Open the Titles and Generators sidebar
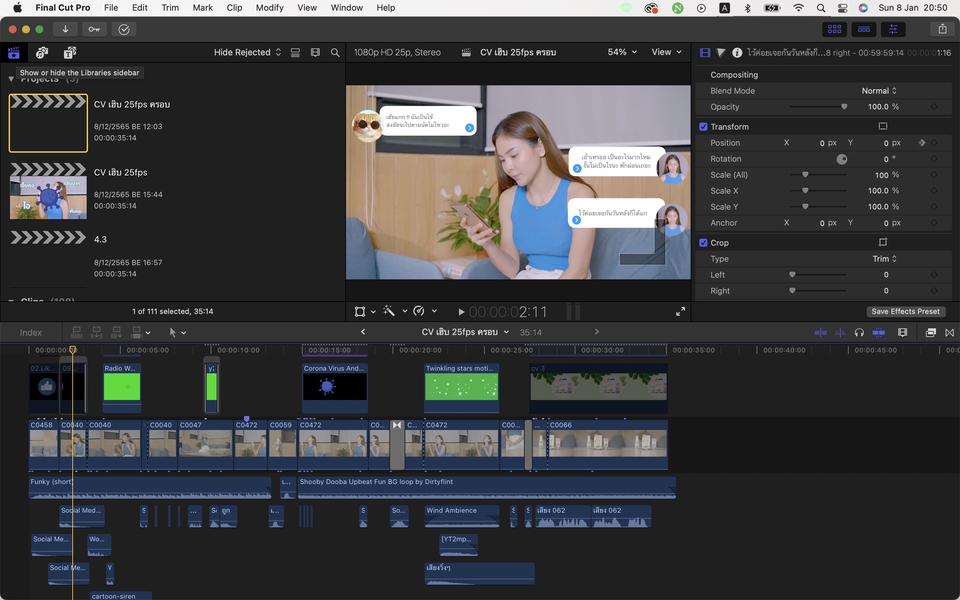The height and width of the screenshot is (600, 960). point(70,53)
